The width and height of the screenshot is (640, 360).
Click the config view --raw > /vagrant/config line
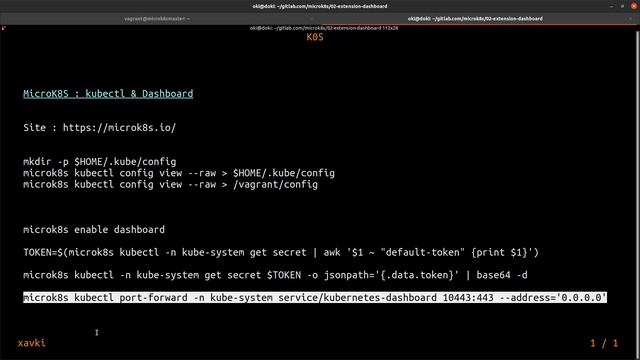[x=170, y=184]
